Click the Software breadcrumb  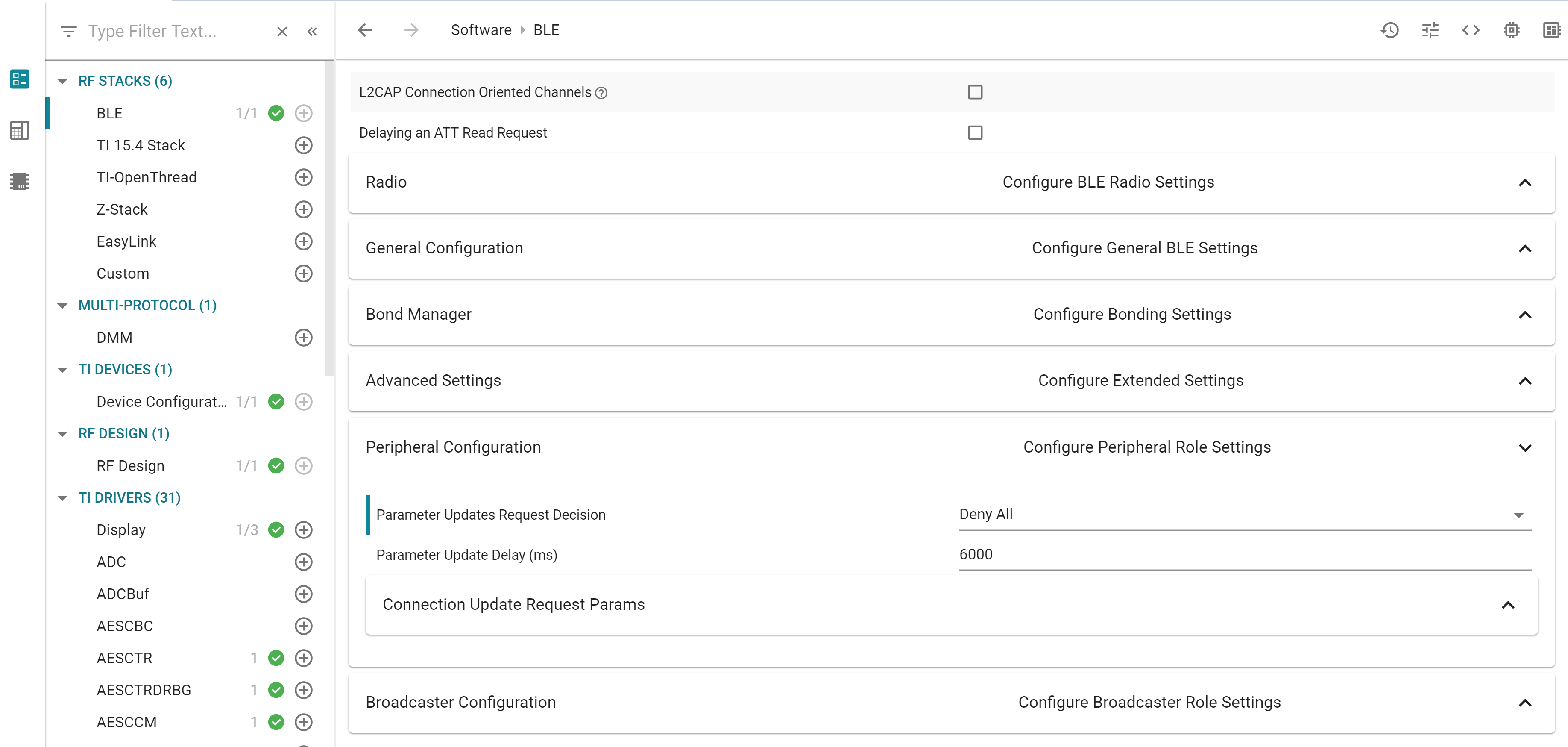481,29
